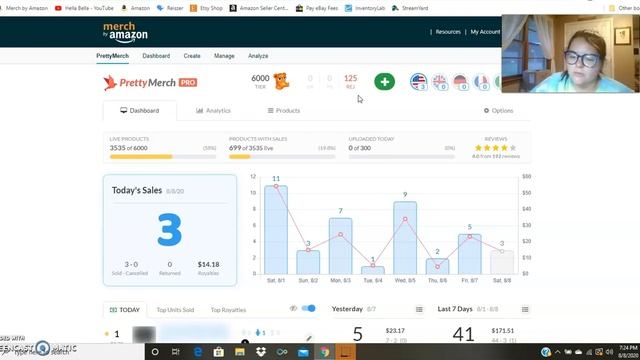Toggle the blue switch beside Top Royalties
The height and width of the screenshot is (360, 640).
click(x=309, y=308)
